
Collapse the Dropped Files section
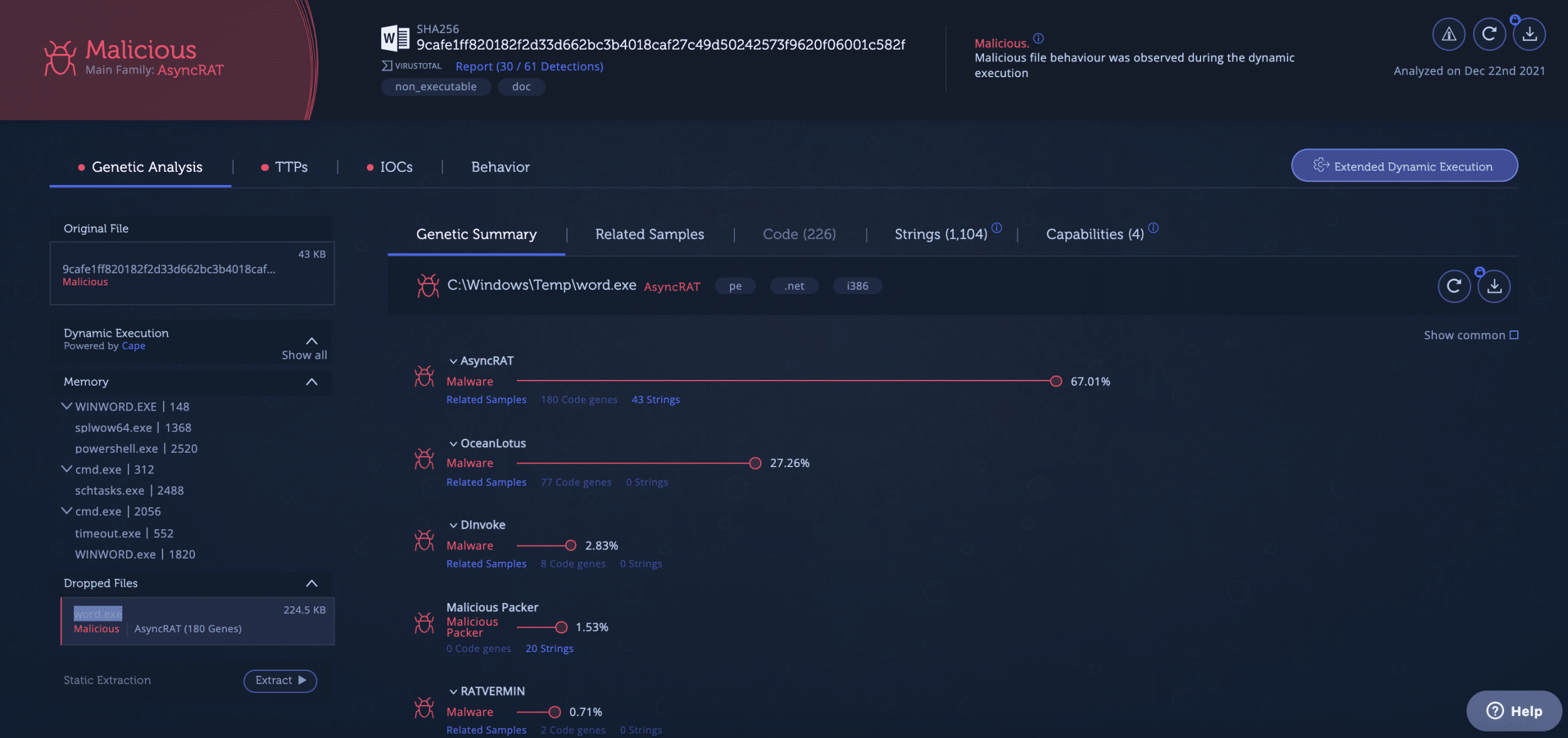click(x=311, y=584)
